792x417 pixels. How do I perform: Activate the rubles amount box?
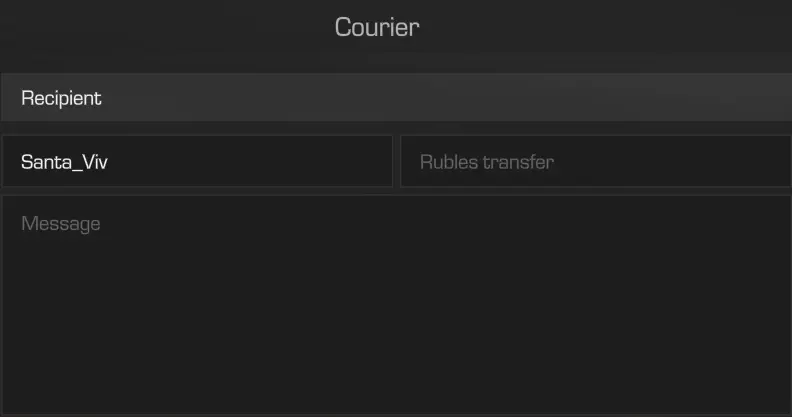[x=596, y=162]
